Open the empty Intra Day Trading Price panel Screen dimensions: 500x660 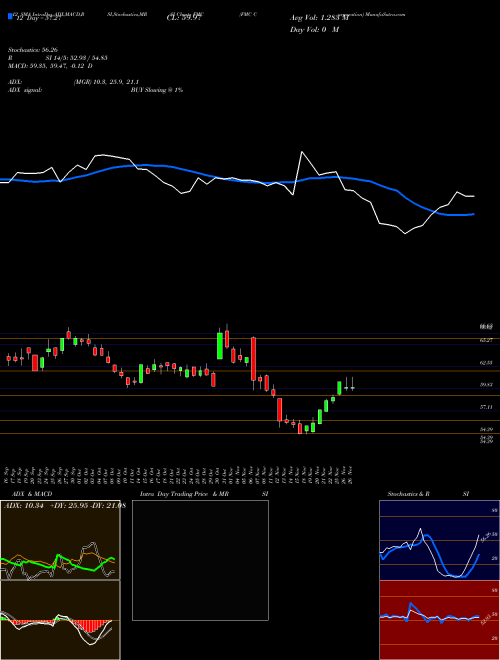click(200, 560)
